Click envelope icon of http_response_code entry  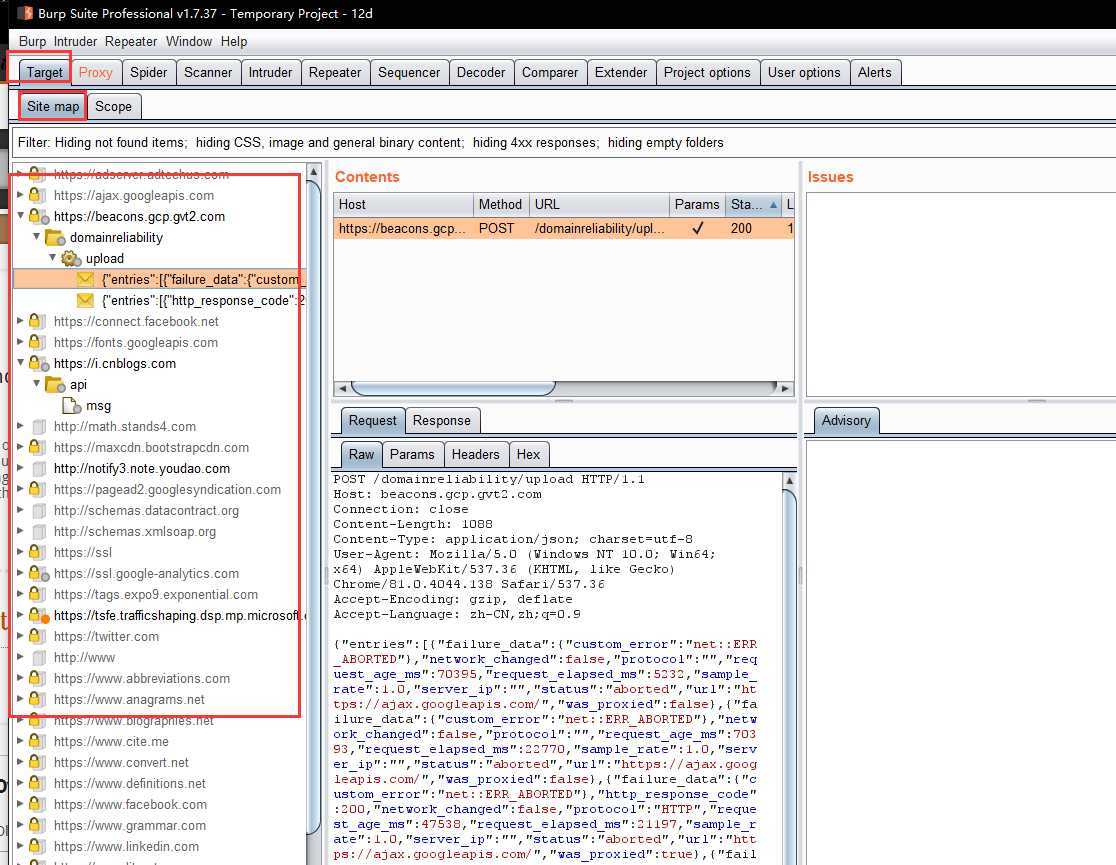point(85,300)
